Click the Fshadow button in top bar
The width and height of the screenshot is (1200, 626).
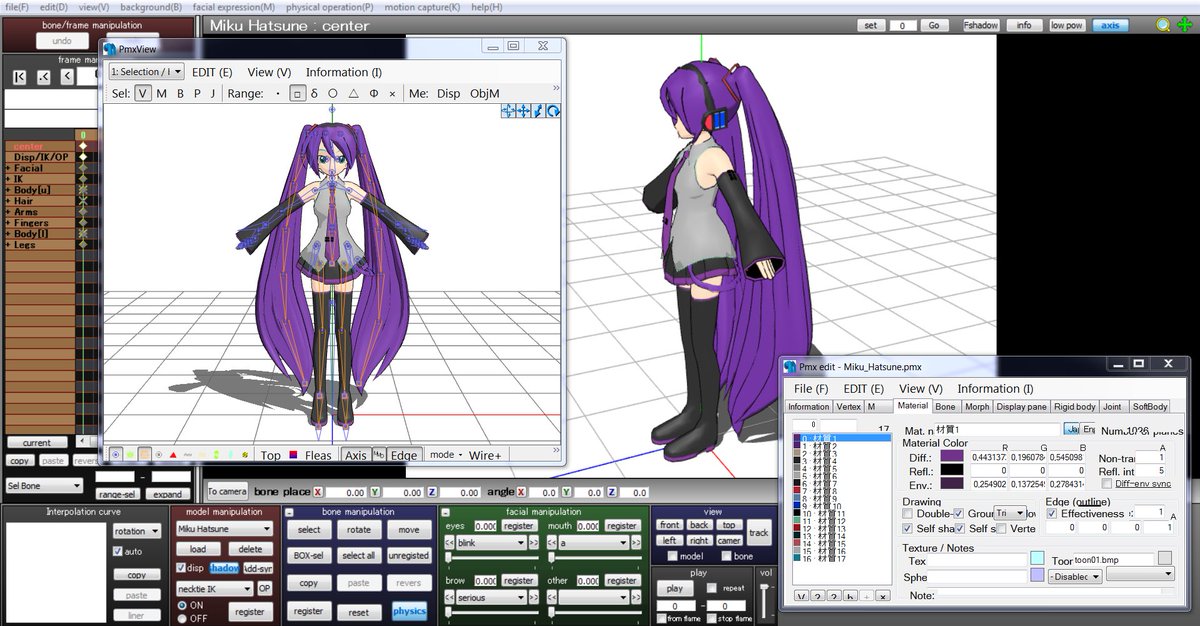(x=981, y=25)
